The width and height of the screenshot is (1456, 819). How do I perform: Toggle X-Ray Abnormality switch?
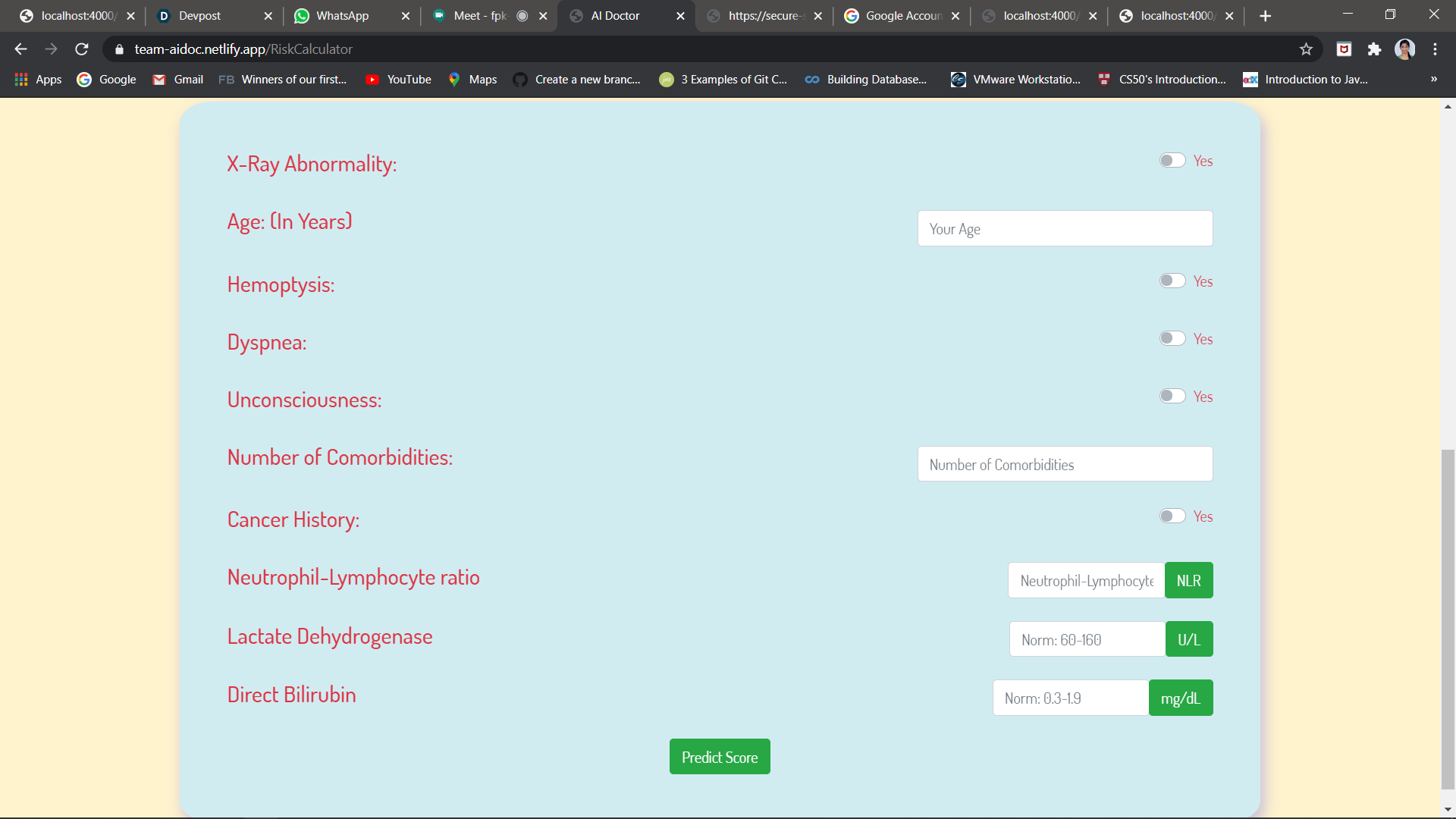point(1172,161)
